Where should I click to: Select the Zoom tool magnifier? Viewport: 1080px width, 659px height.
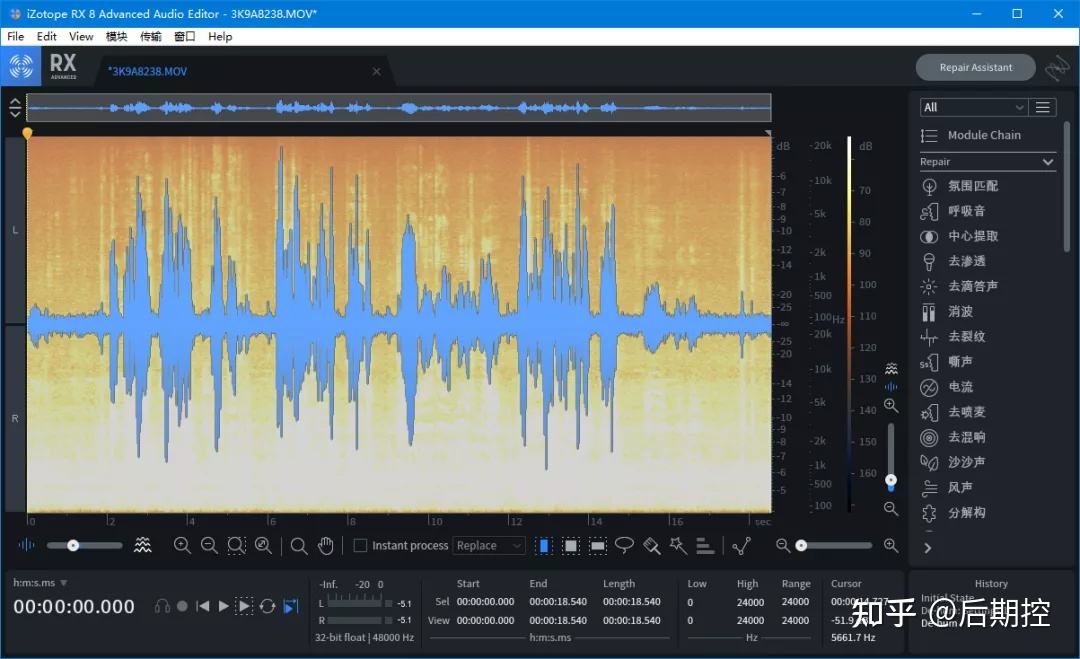click(x=298, y=546)
